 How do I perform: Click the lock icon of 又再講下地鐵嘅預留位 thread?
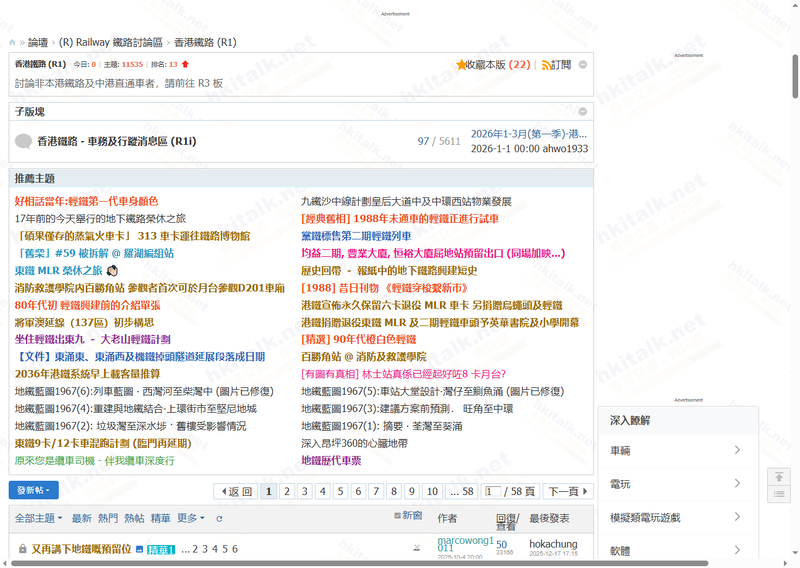coord(22,549)
